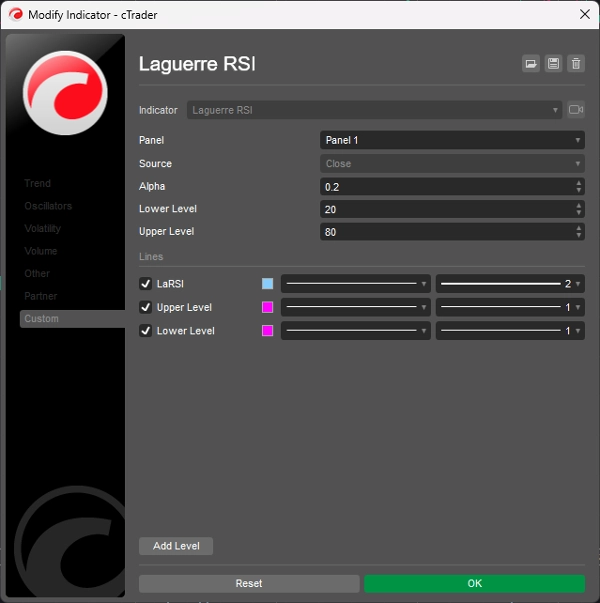Click the trash delete icon
Image resolution: width=600 pixels, height=603 pixels.
(x=575, y=64)
